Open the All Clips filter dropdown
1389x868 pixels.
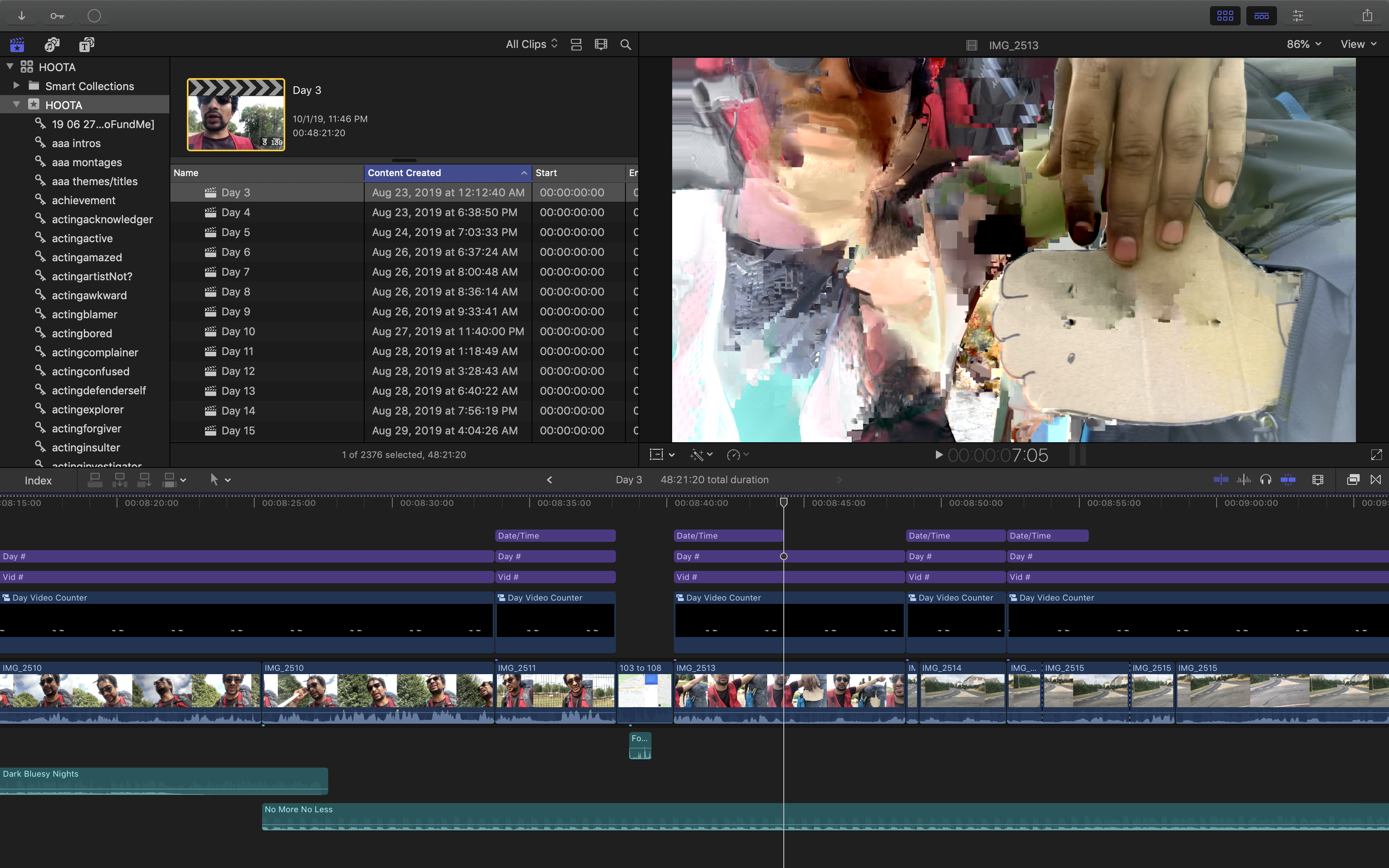532,44
